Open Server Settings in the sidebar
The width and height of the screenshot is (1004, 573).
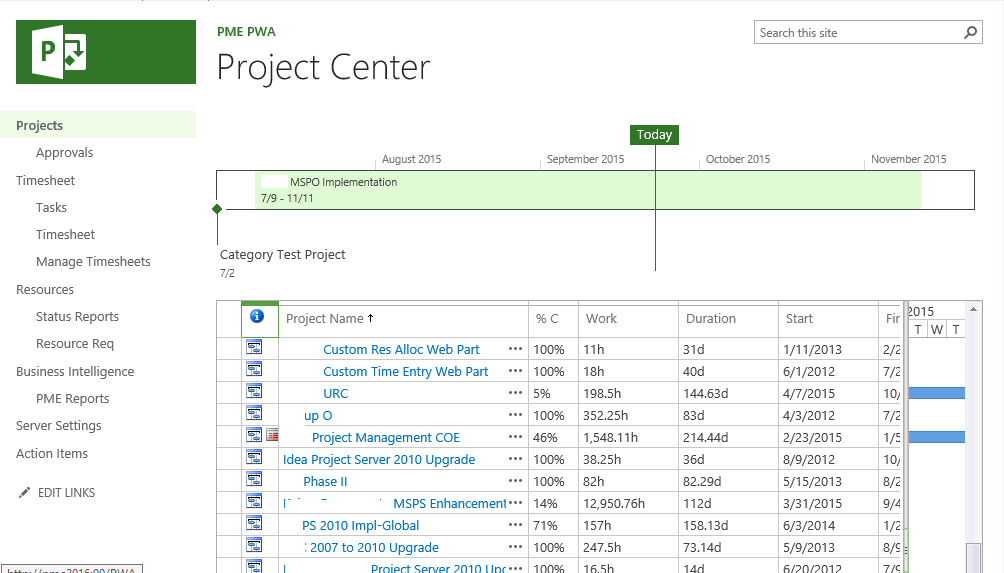coord(59,425)
